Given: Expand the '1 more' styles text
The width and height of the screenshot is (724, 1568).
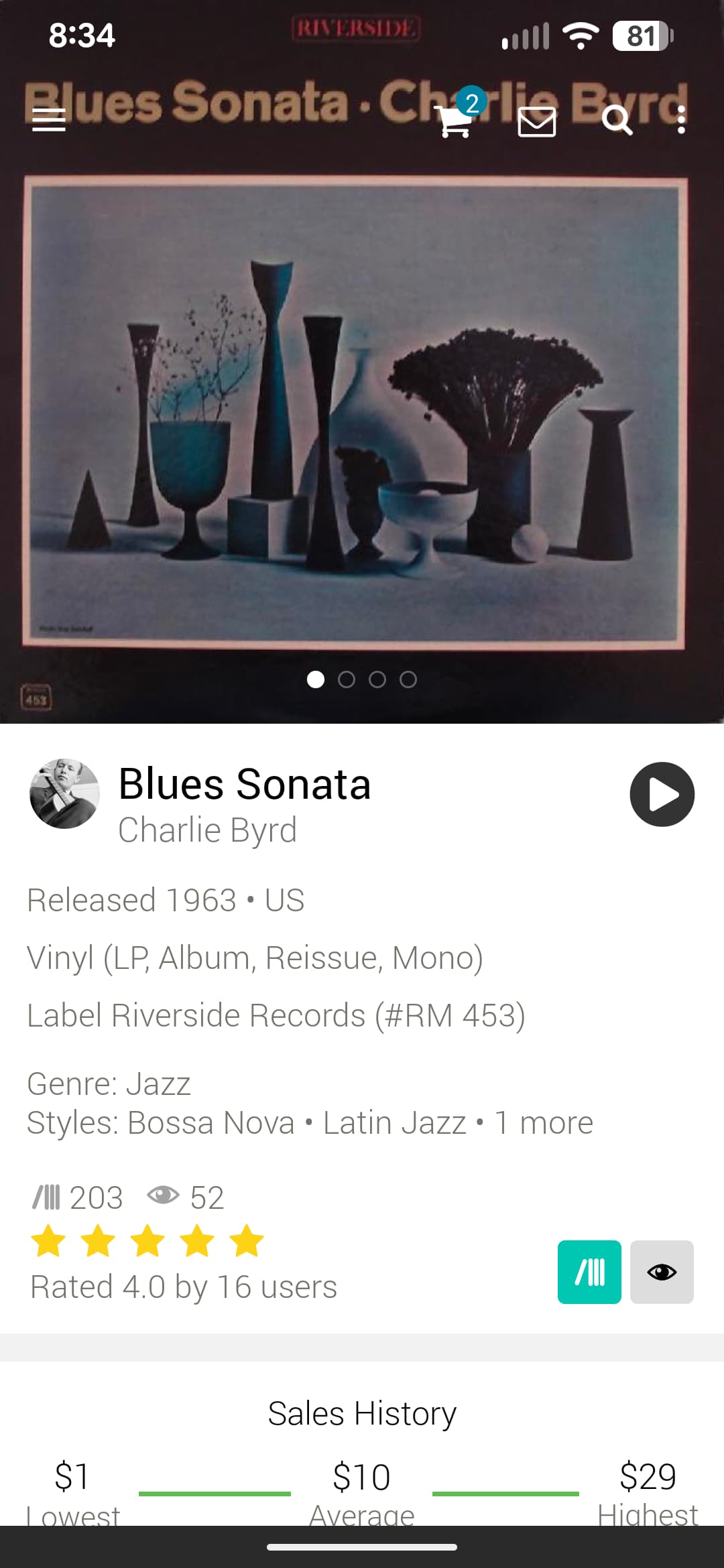Looking at the screenshot, I should pos(544,1122).
